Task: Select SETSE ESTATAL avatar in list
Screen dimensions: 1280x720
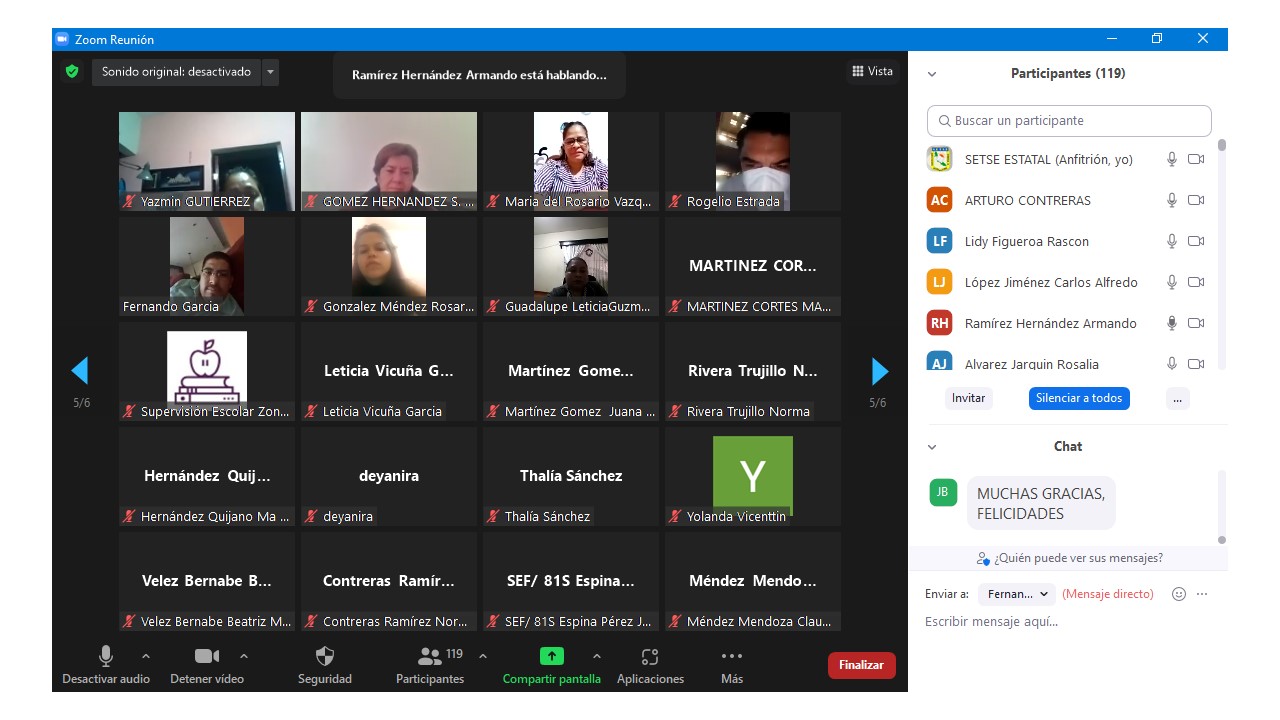Action: coord(939,159)
